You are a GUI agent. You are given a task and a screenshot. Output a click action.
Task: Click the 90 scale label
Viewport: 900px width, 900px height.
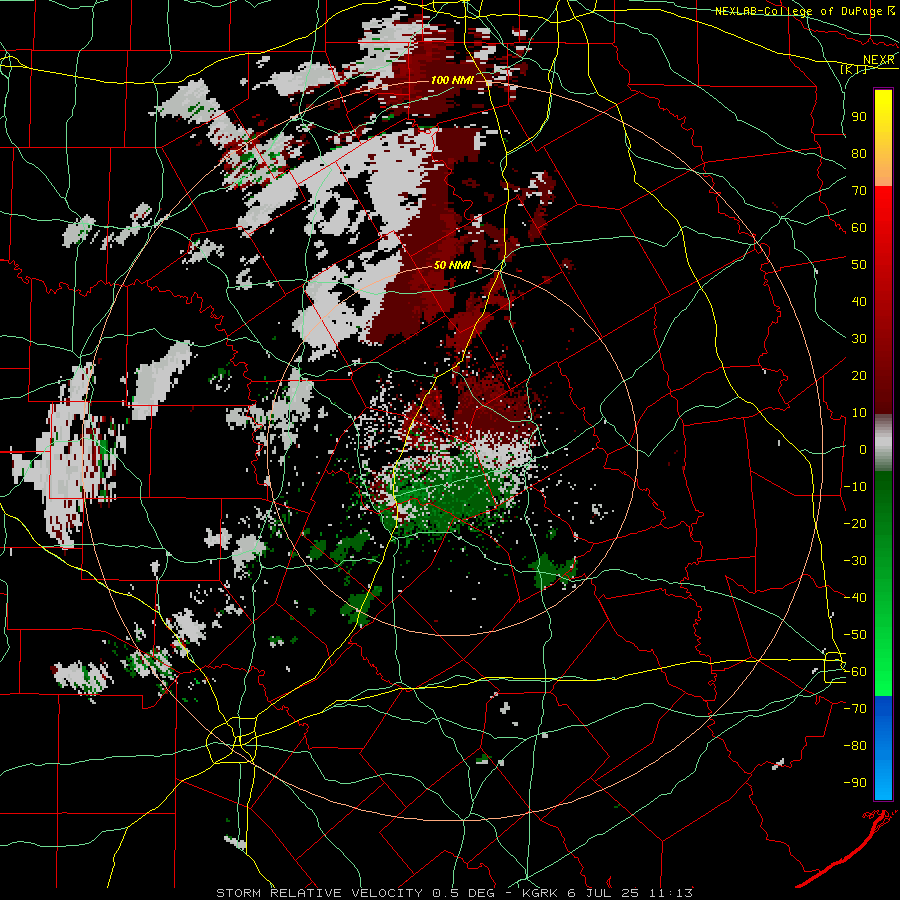pos(859,117)
